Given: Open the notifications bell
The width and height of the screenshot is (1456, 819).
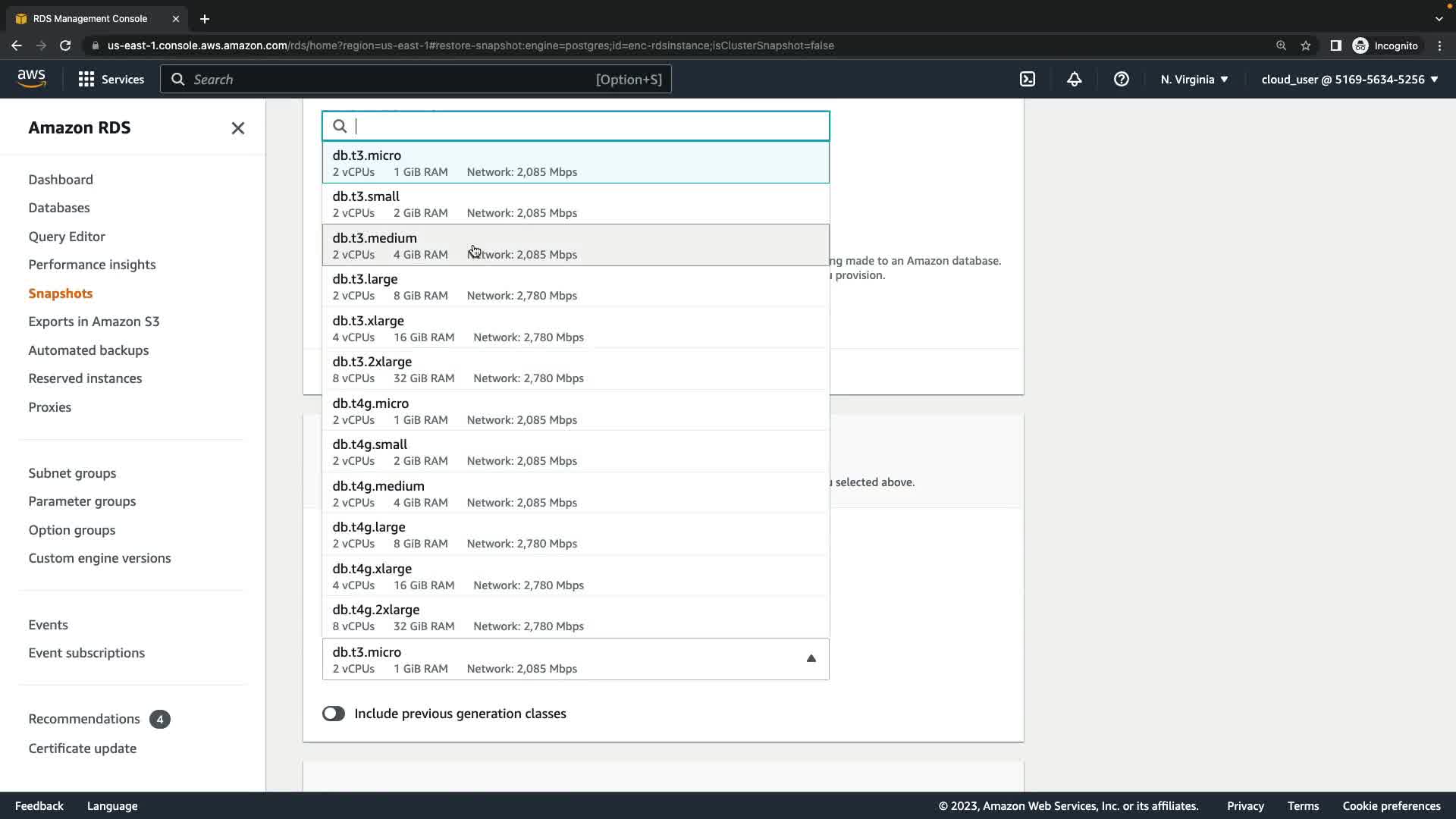Looking at the screenshot, I should click(x=1074, y=79).
